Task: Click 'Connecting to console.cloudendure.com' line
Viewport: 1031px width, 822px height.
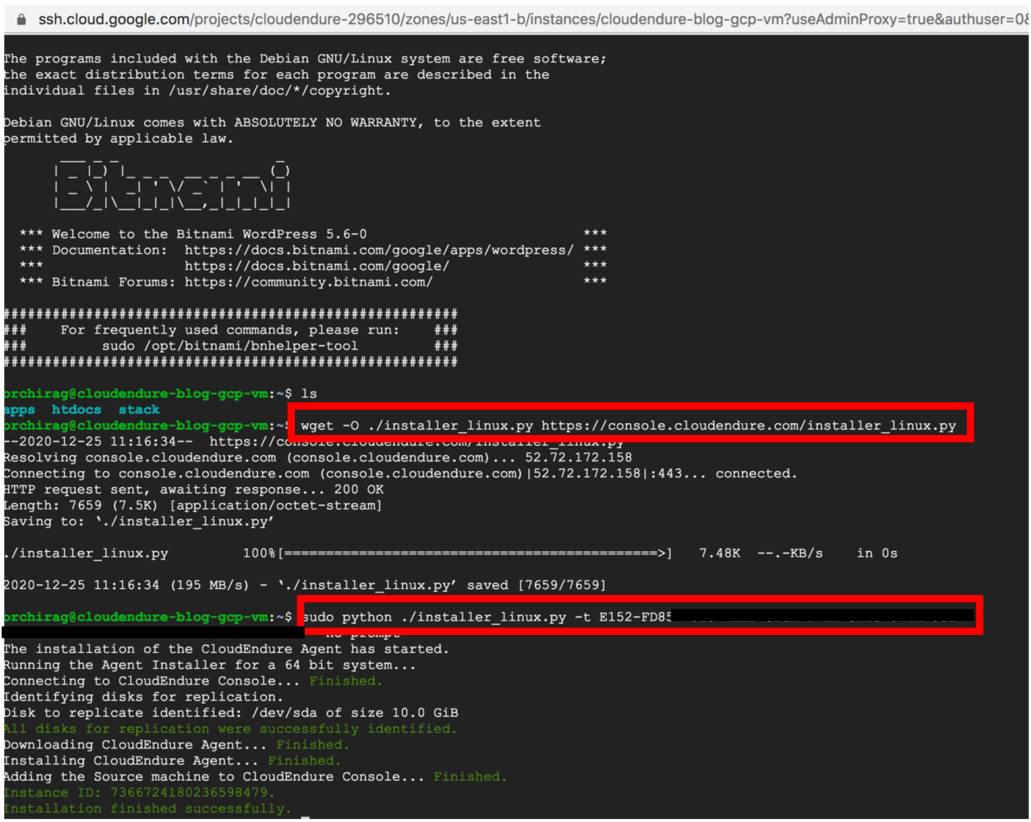Action: coord(400,473)
